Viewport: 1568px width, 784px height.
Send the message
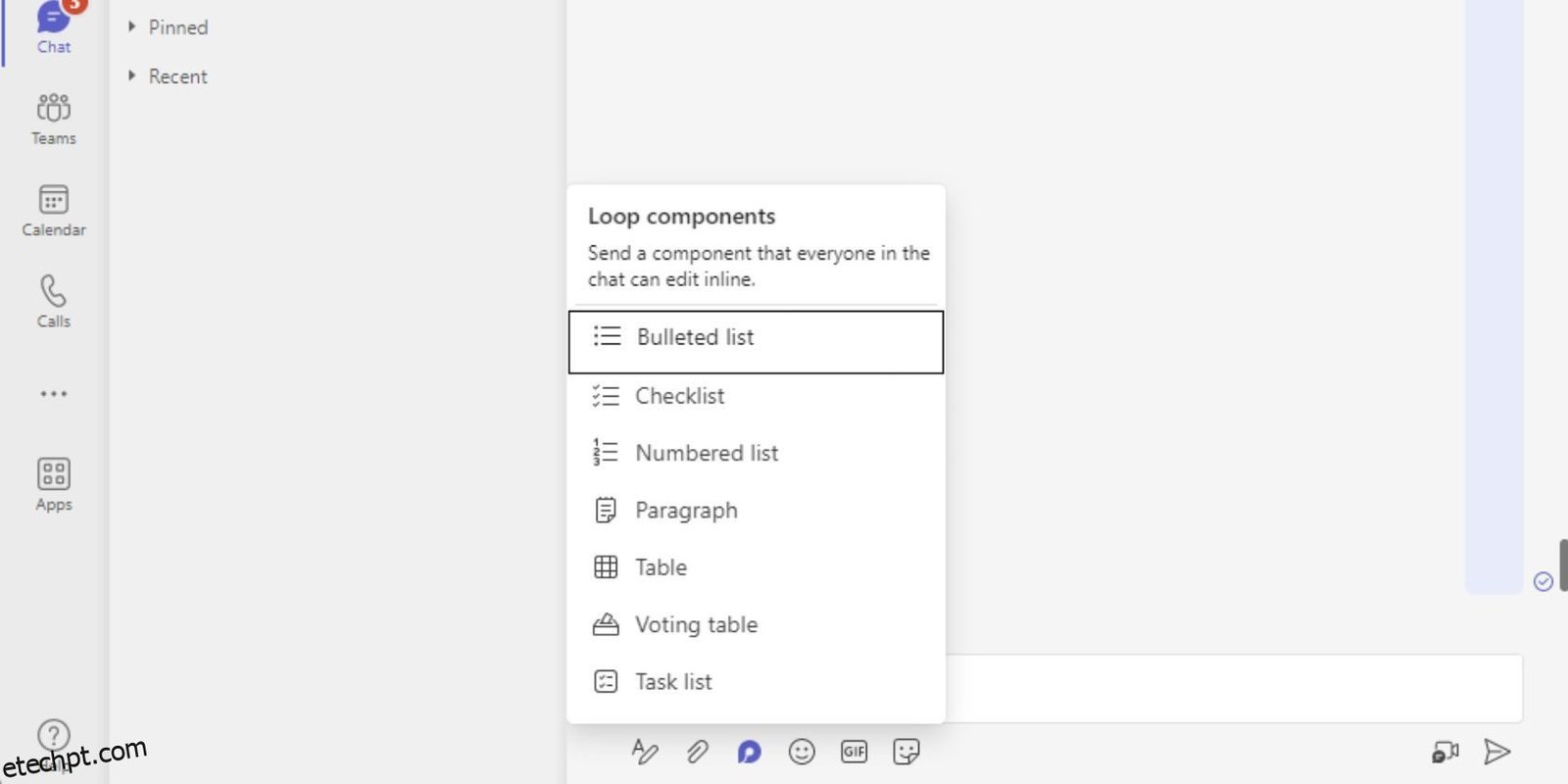[1497, 752]
